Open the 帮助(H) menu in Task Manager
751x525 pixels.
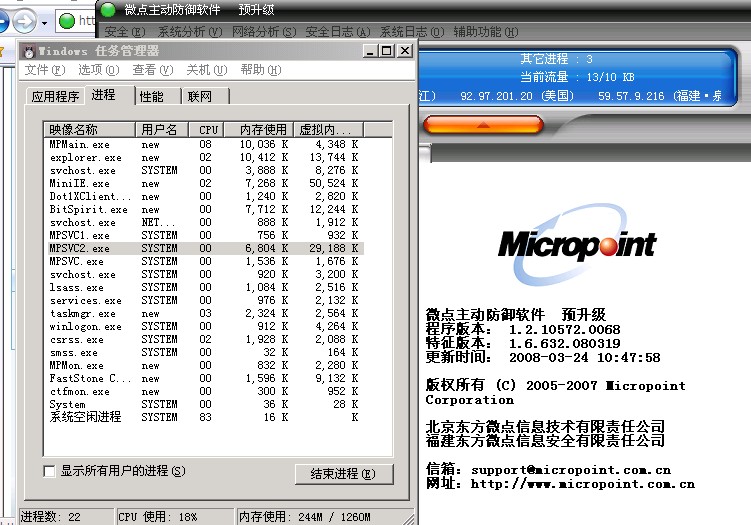click(261, 70)
